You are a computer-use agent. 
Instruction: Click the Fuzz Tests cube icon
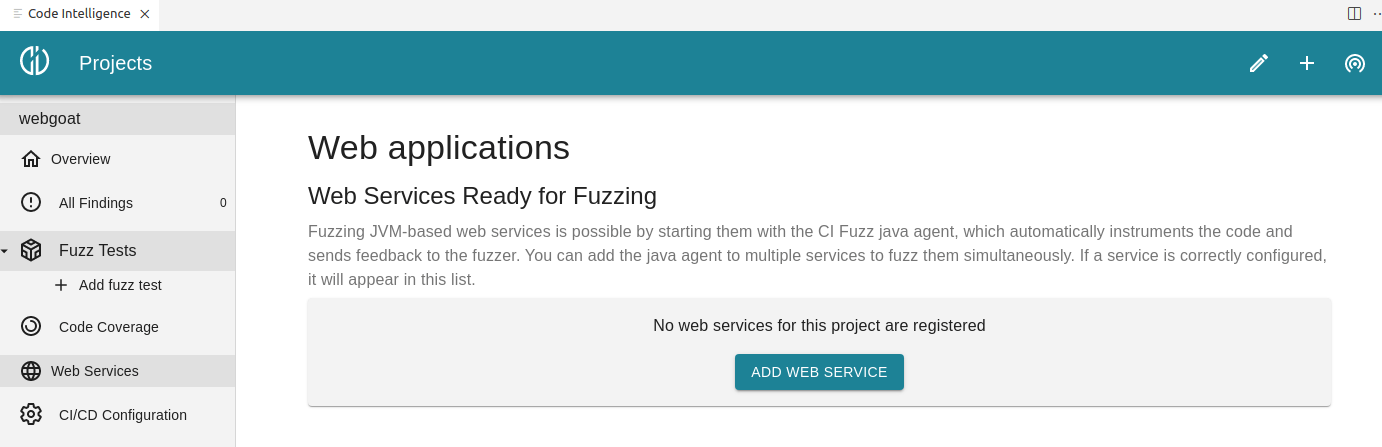tap(31, 251)
